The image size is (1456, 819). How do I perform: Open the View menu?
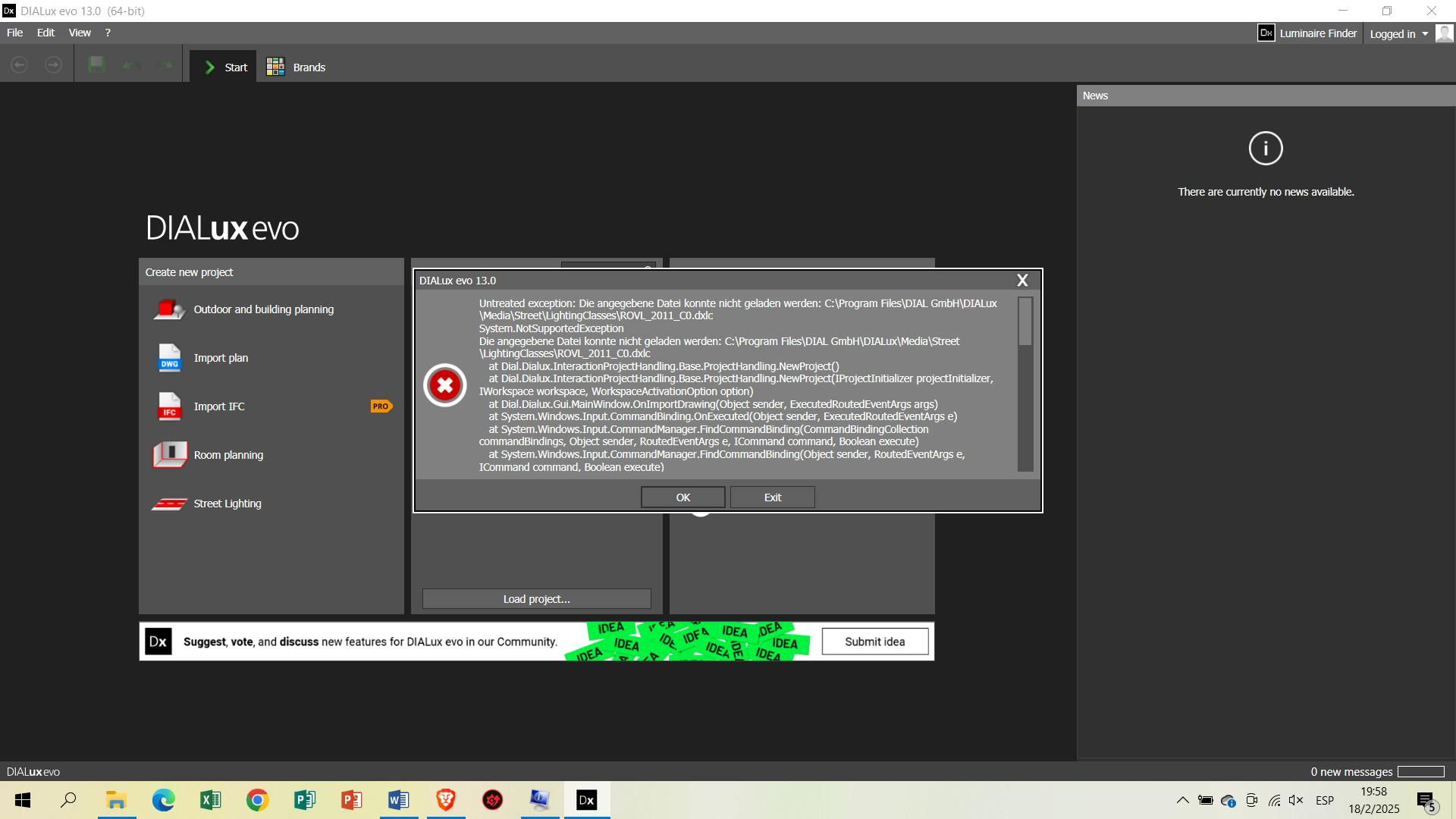pyautogui.click(x=80, y=33)
